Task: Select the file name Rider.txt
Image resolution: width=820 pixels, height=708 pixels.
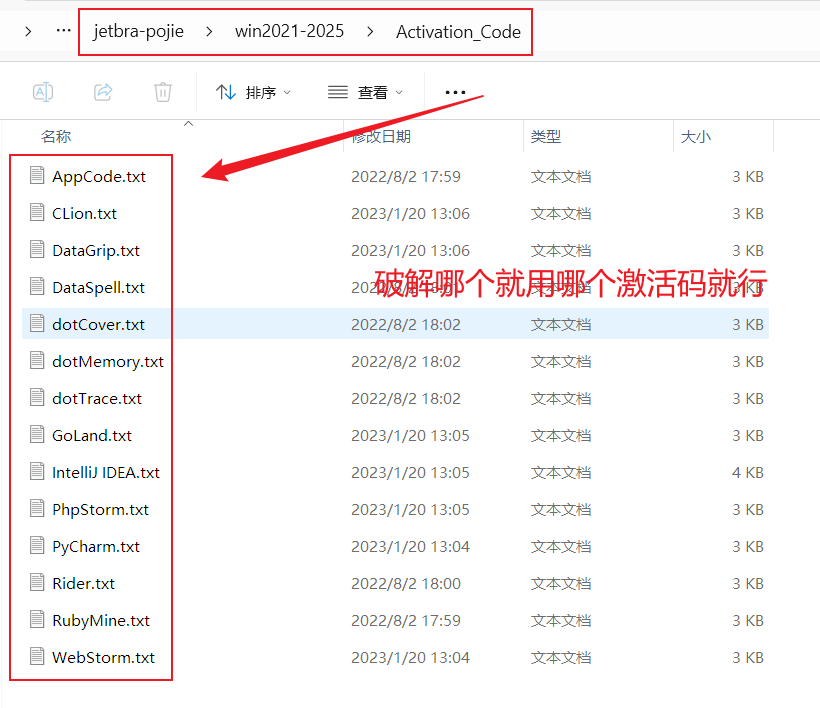Action: click(x=83, y=584)
